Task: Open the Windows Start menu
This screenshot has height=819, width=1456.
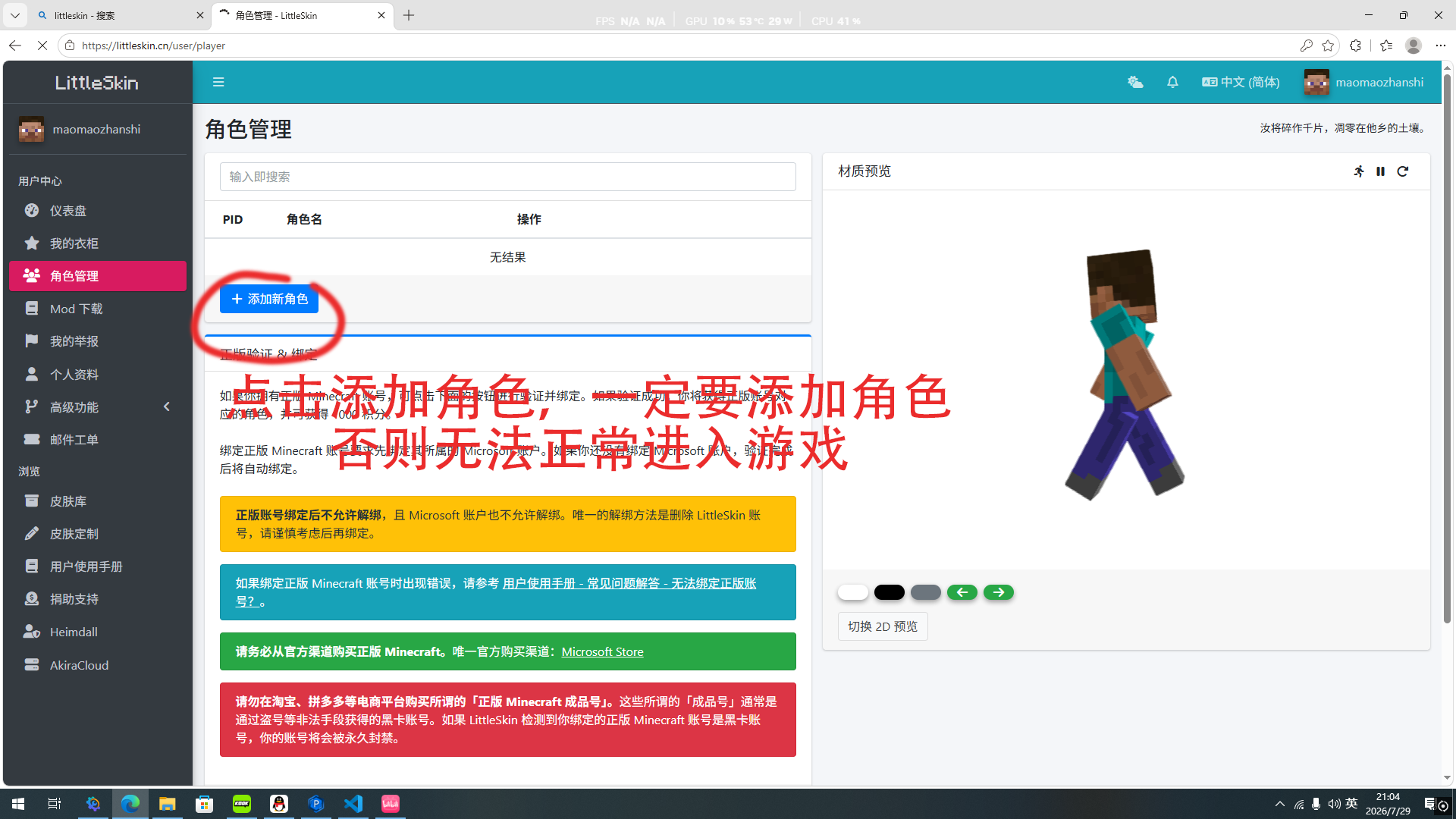Action: 18,804
